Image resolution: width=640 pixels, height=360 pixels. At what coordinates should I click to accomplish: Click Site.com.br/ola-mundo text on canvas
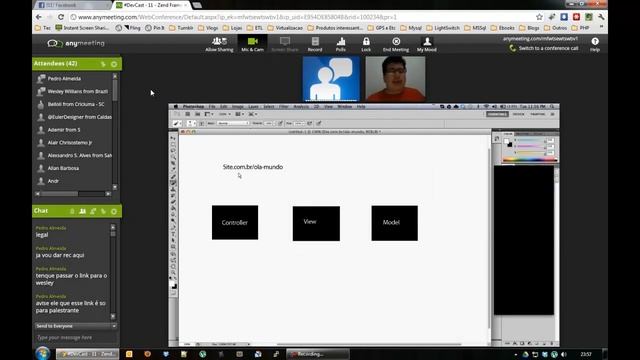click(253, 167)
